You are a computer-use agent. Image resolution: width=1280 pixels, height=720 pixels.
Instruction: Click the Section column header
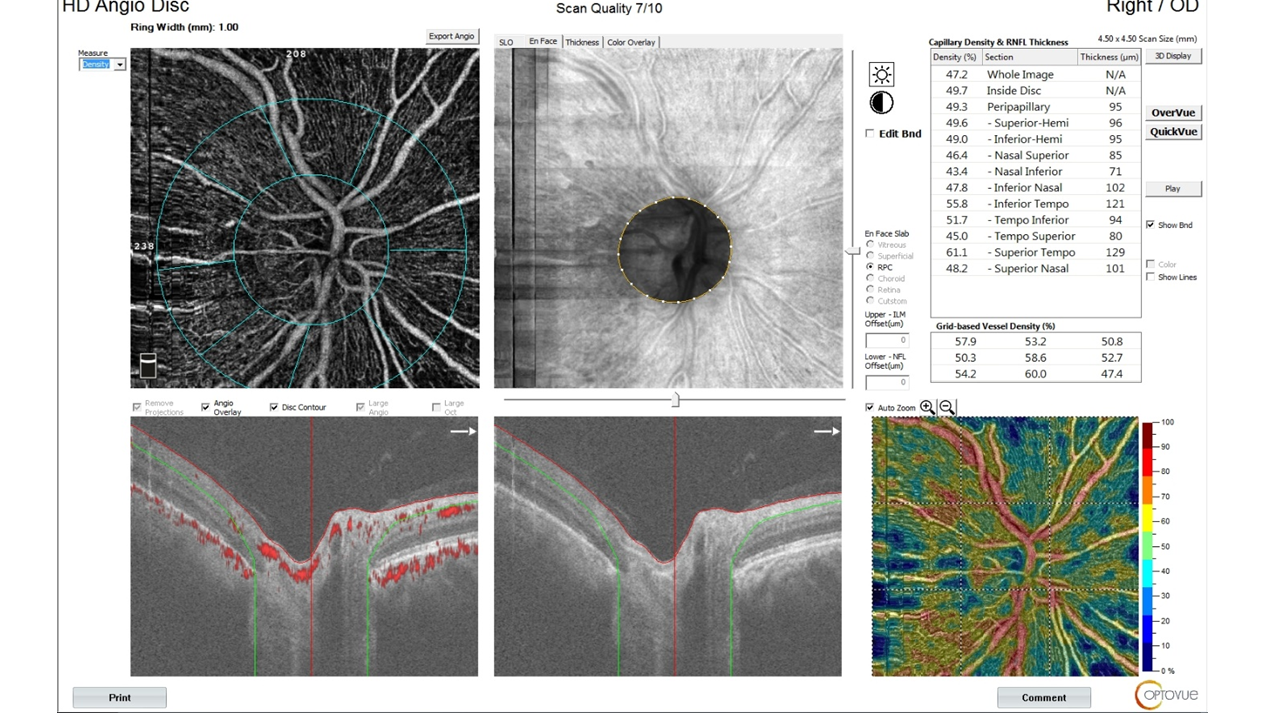tap(1029, 57)
